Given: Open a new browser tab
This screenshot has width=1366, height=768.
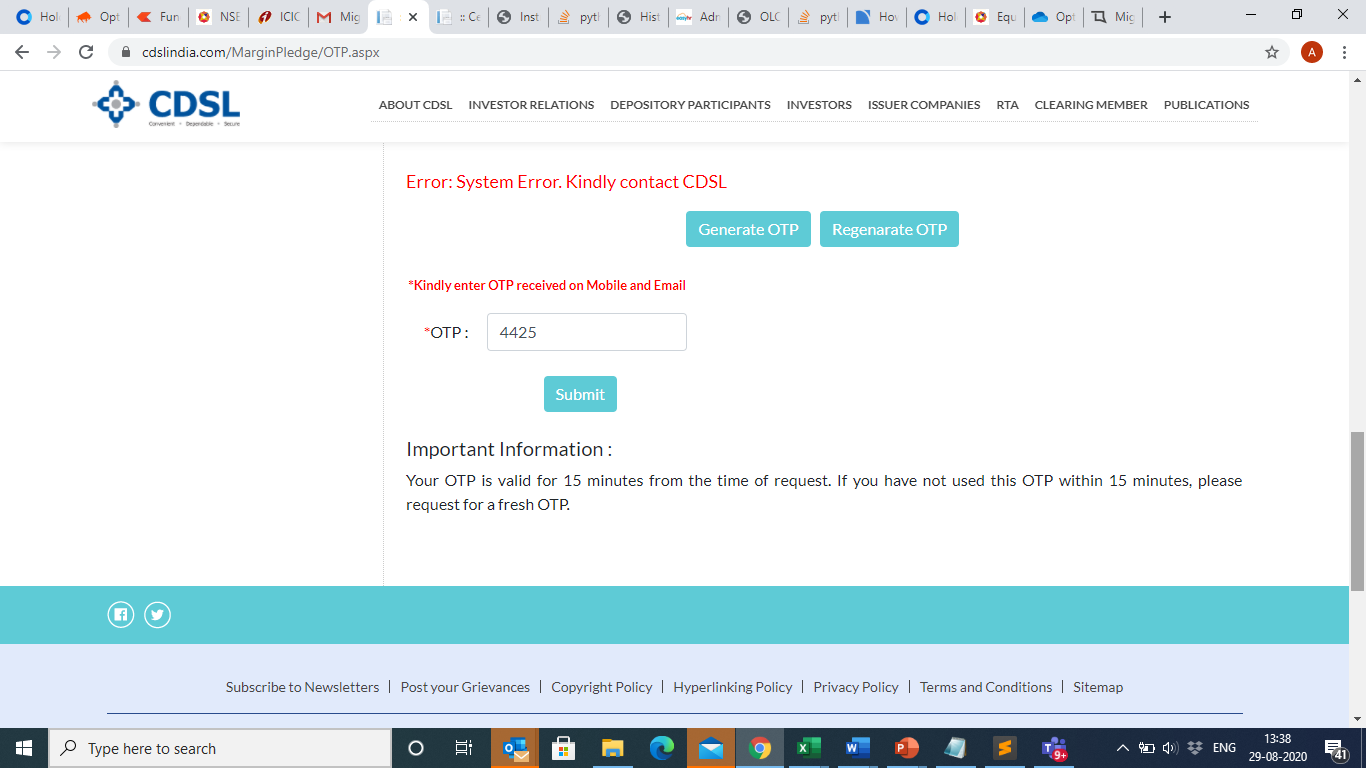Looking at the screenshot, I should 1165,17.
